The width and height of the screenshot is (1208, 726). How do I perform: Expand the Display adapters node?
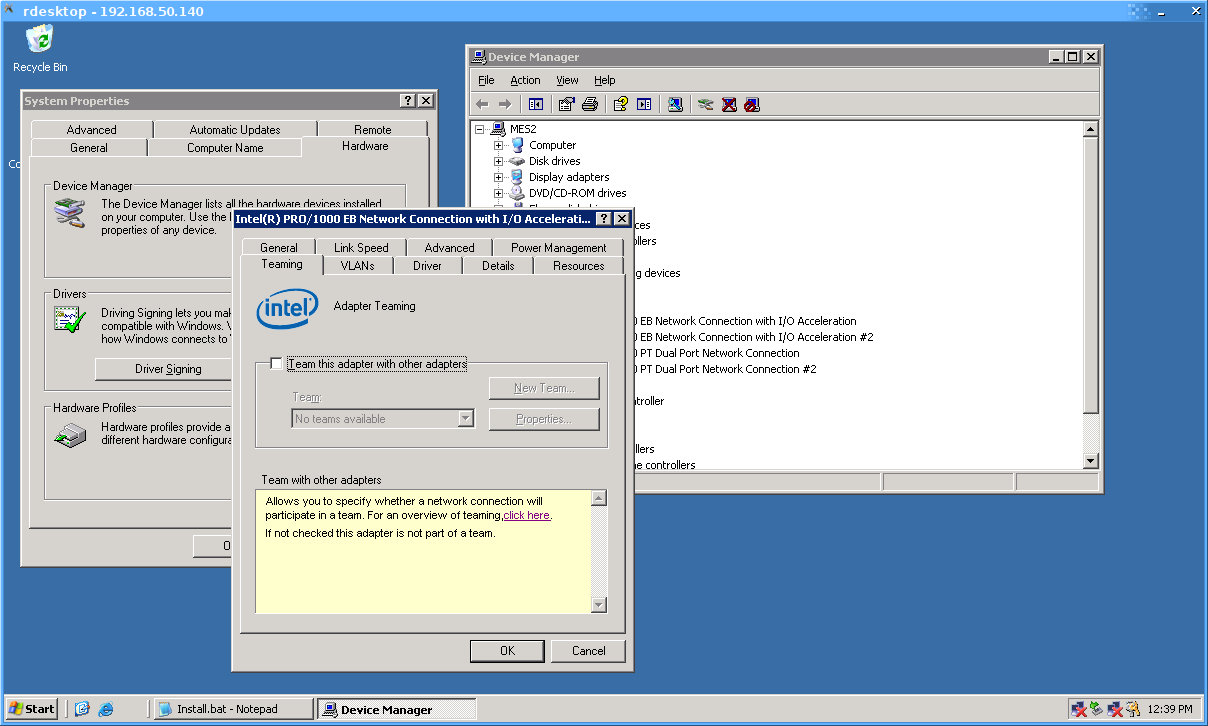point(498,177)
